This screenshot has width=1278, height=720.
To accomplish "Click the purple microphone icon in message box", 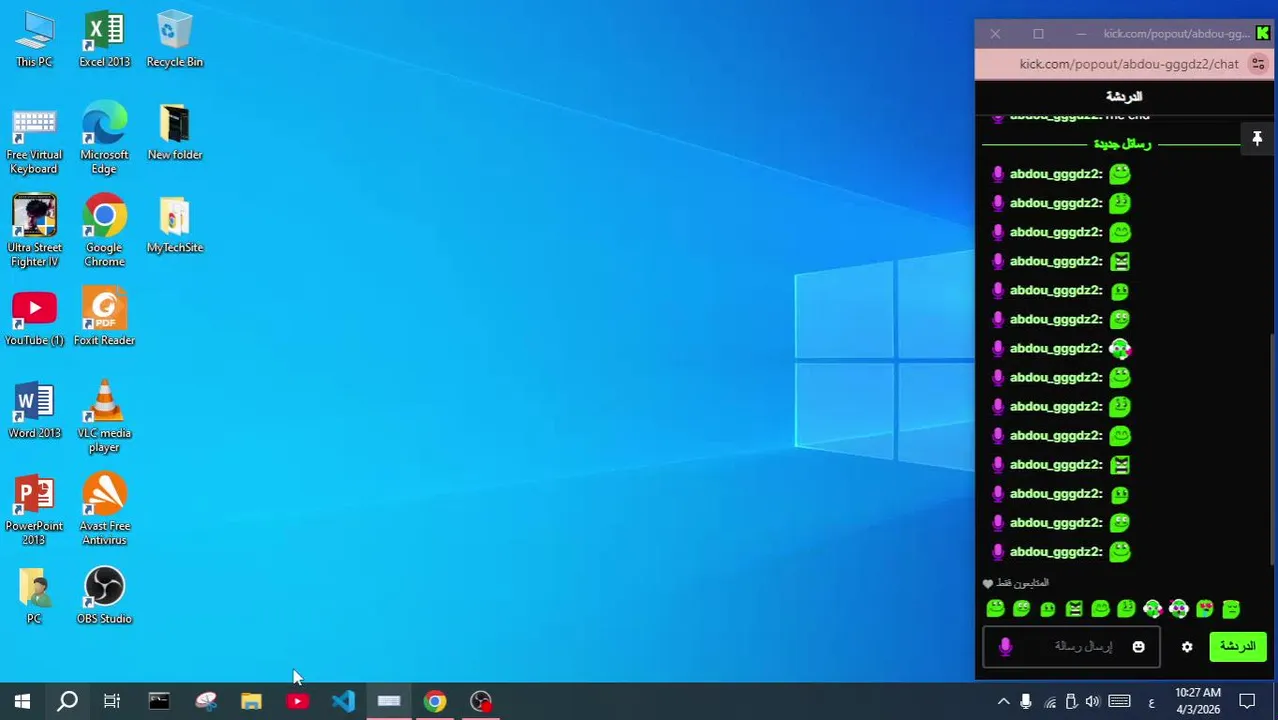I will click(x=1005, y=647).
